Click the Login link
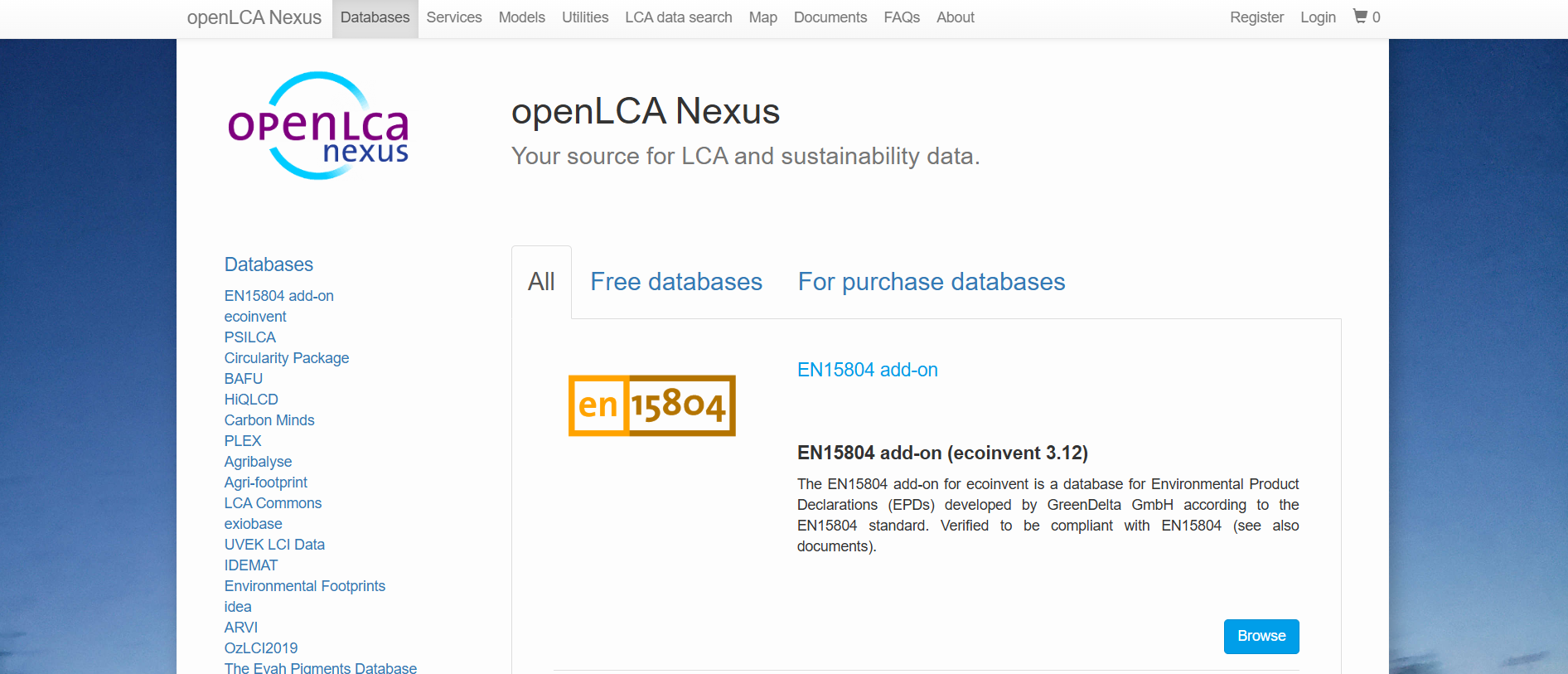Image resolution: width=1568 pixels, height=674 pixels. click(1318, 17)
